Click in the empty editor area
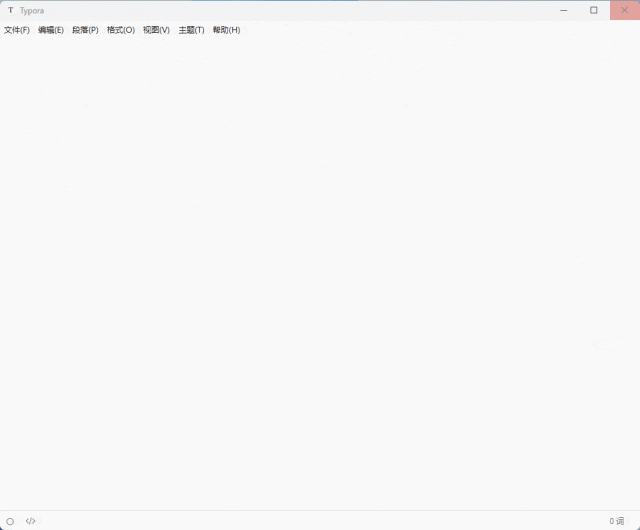 click(x=320, y=274)
